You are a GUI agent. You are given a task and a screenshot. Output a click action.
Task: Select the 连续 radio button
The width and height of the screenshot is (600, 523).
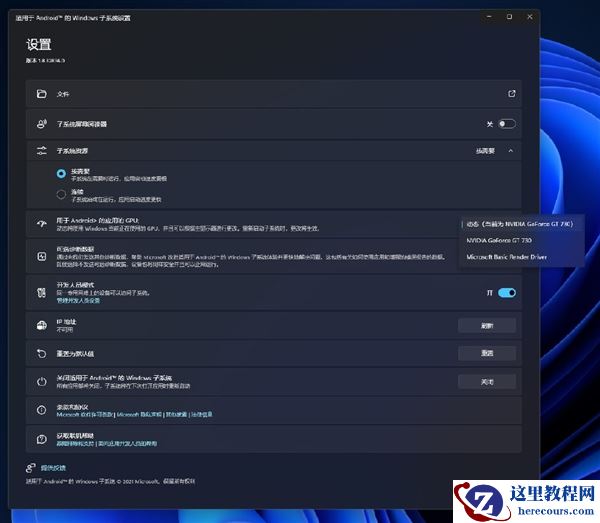[x=61, y=194]
